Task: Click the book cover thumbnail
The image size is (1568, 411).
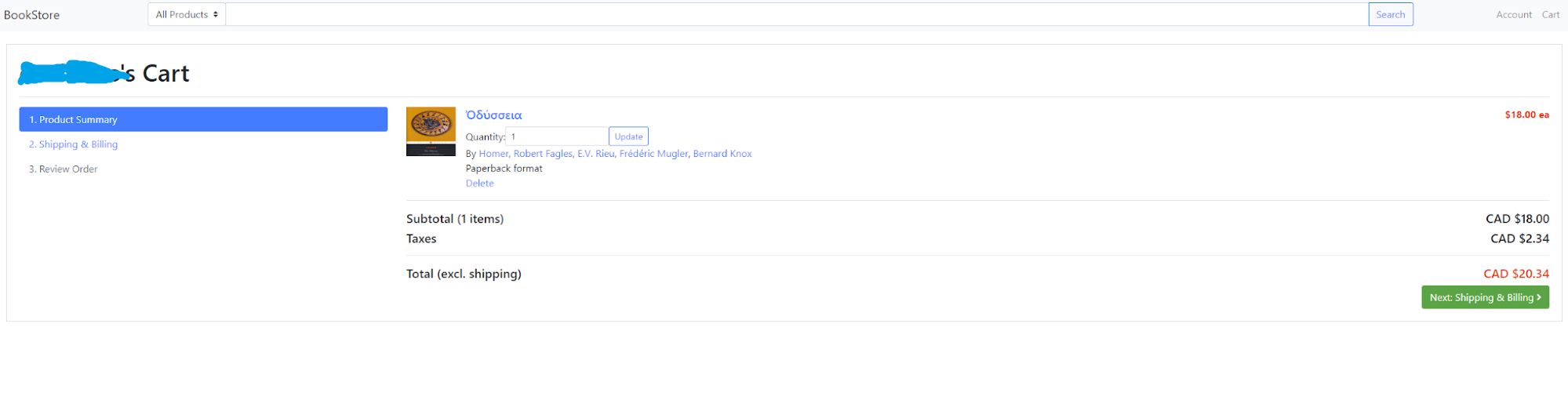Action: tap(431, 132)
